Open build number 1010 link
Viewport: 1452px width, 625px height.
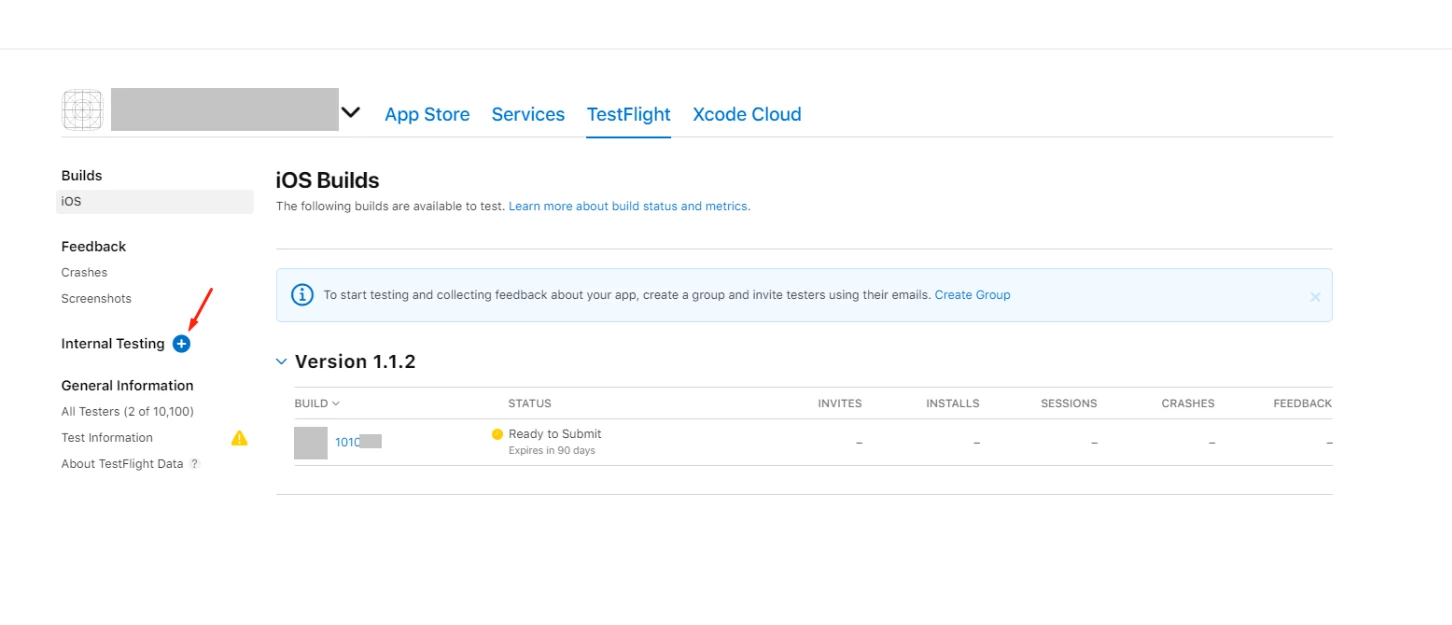coord(347,442)
